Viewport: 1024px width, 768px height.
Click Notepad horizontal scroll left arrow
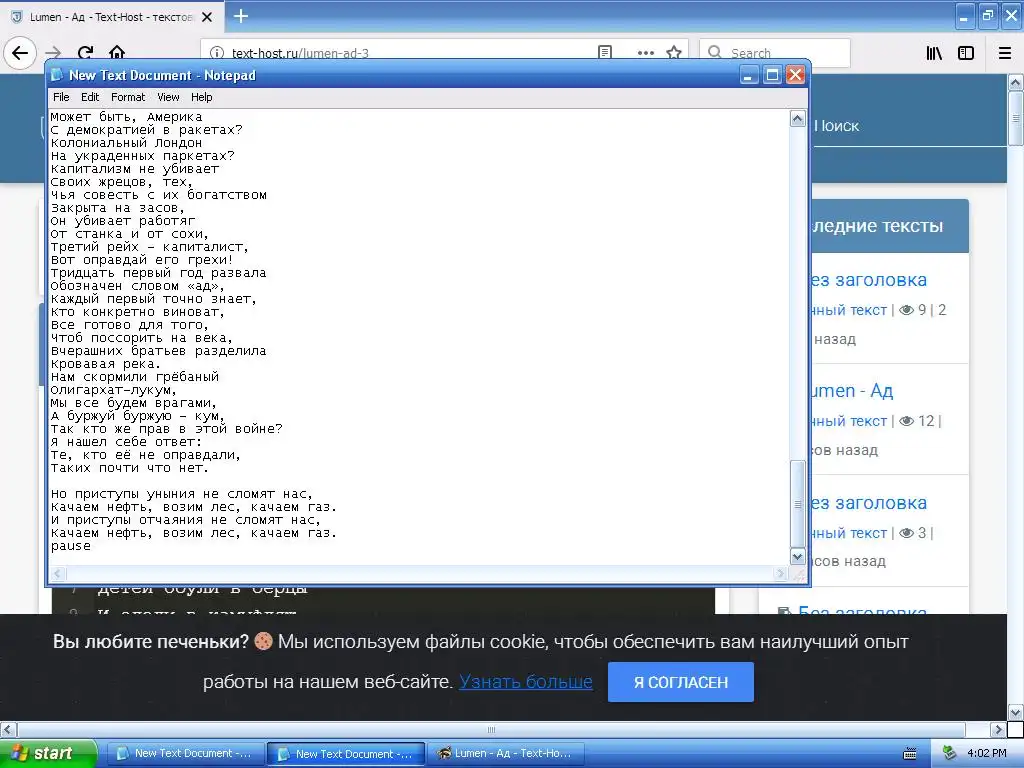point(57,573)
